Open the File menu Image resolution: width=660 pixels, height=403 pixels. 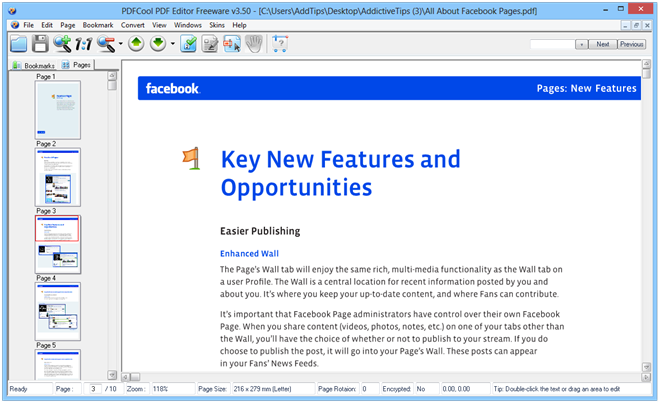coord(29,25)
